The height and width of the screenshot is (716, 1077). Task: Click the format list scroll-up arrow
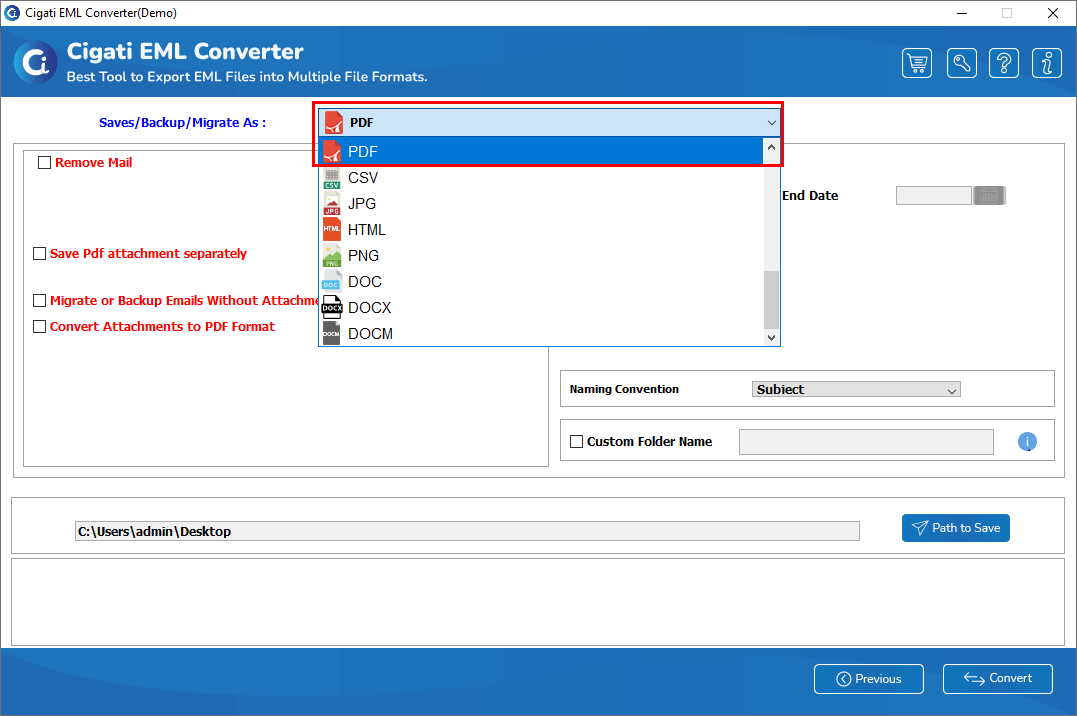pos(771,147)
